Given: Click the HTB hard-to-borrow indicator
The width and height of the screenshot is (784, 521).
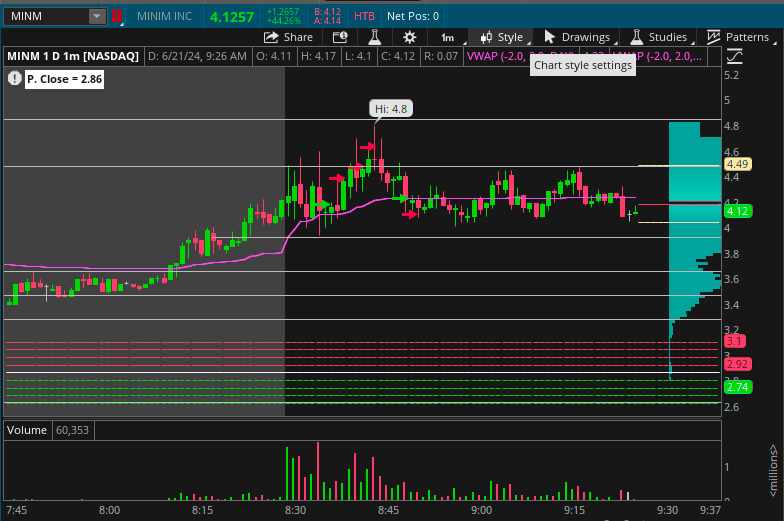Looking at the screenshot, I should tap(364, 16).
